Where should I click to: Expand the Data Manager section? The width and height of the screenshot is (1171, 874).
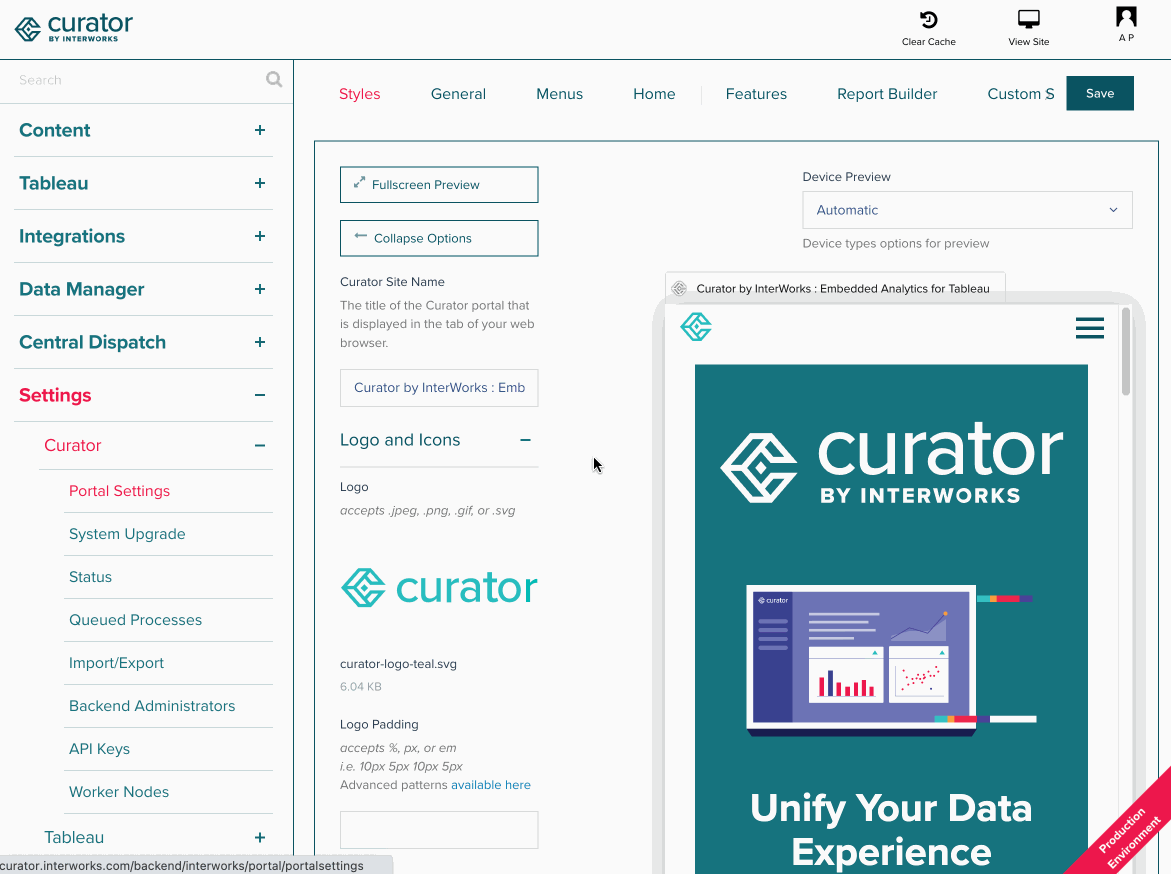click(x=259, y=289)
